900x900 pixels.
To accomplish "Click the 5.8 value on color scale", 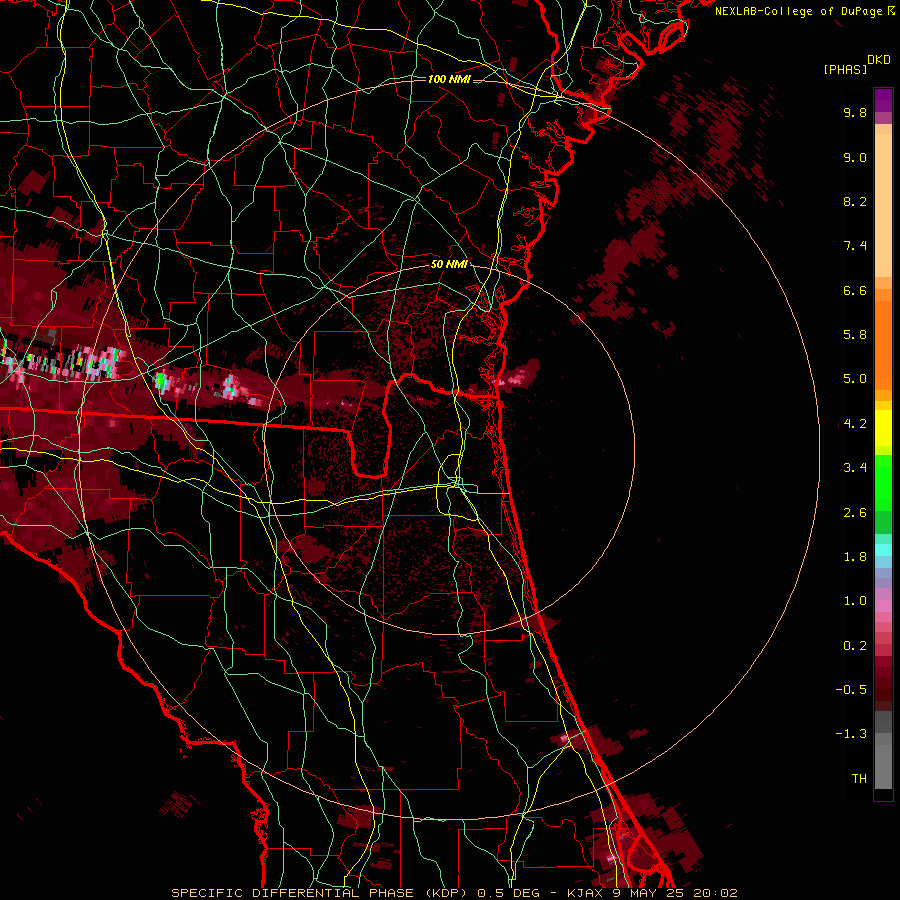I will 855,335.
